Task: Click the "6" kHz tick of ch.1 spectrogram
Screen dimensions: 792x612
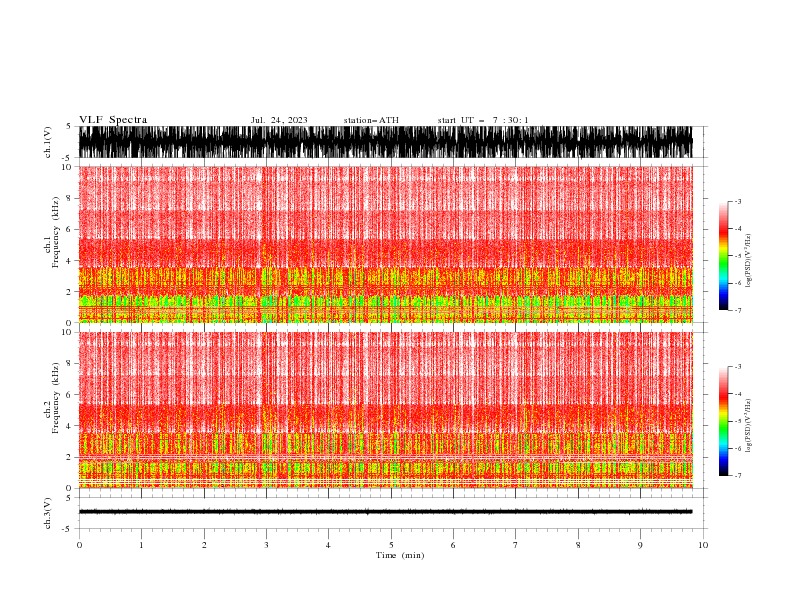Action: (x=70, y=229)
